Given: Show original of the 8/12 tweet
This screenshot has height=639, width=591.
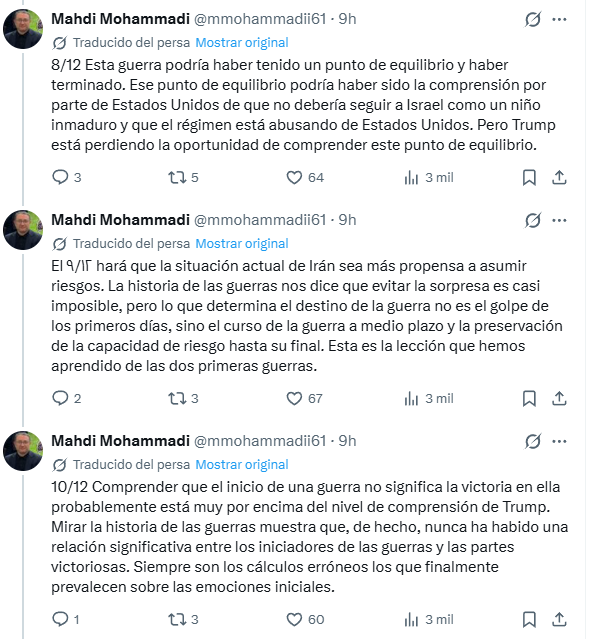Looking at the screenshot, I should [242, 42].
